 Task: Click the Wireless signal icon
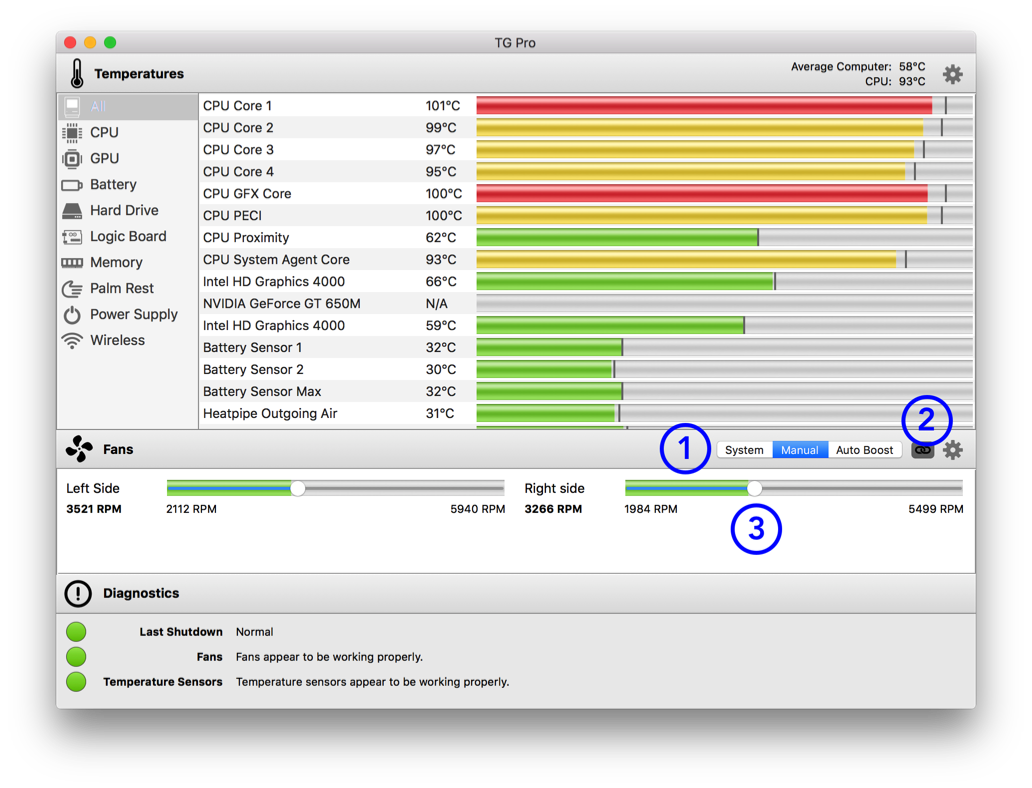tap(72, 340)
